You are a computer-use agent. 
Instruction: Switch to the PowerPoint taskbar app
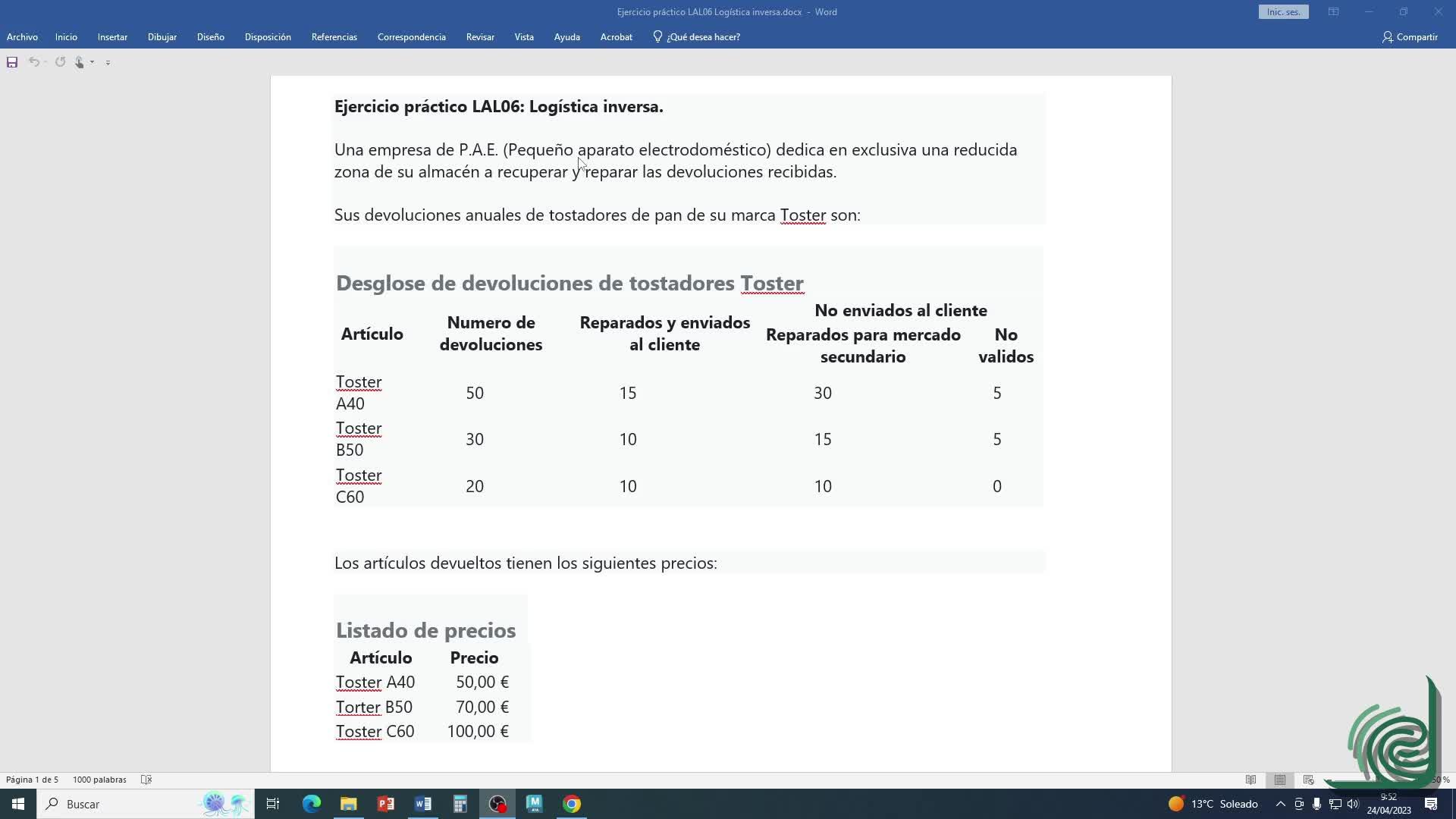(386, 804)
